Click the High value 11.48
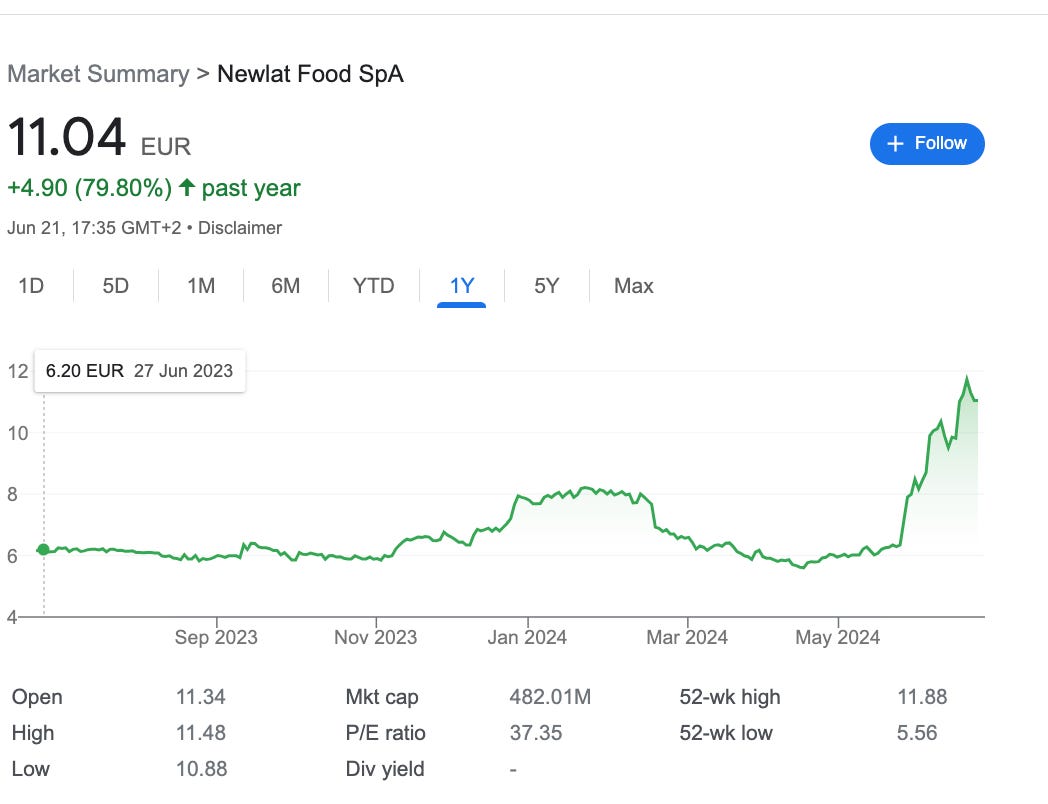 tap(201, 733)
